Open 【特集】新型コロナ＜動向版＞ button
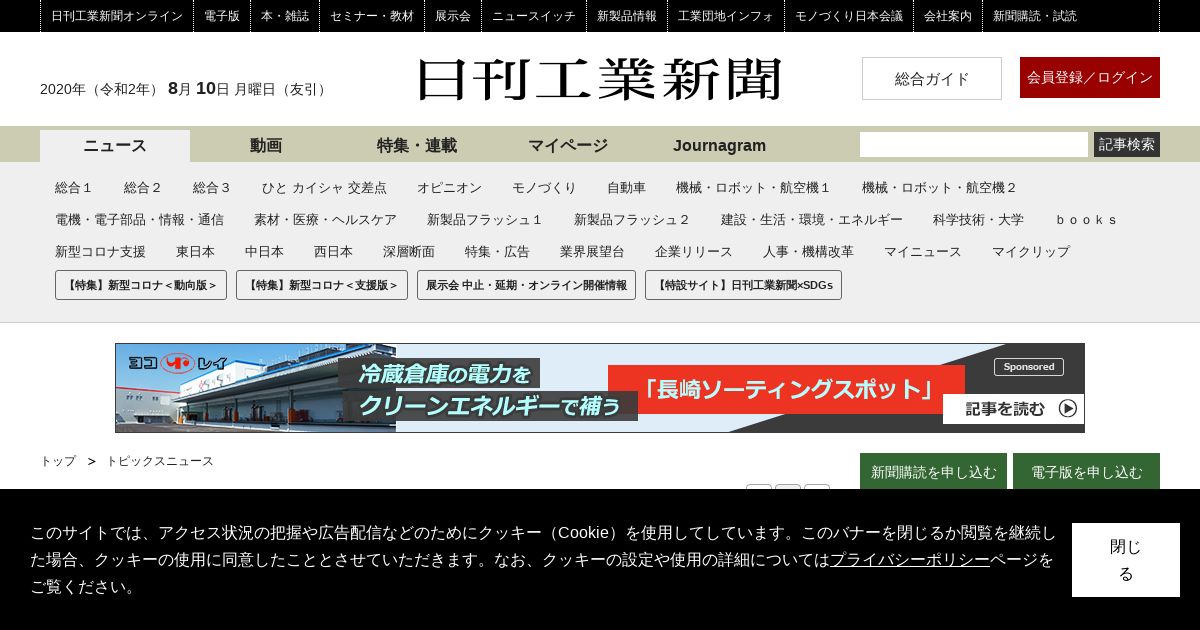 coord(141,285)
